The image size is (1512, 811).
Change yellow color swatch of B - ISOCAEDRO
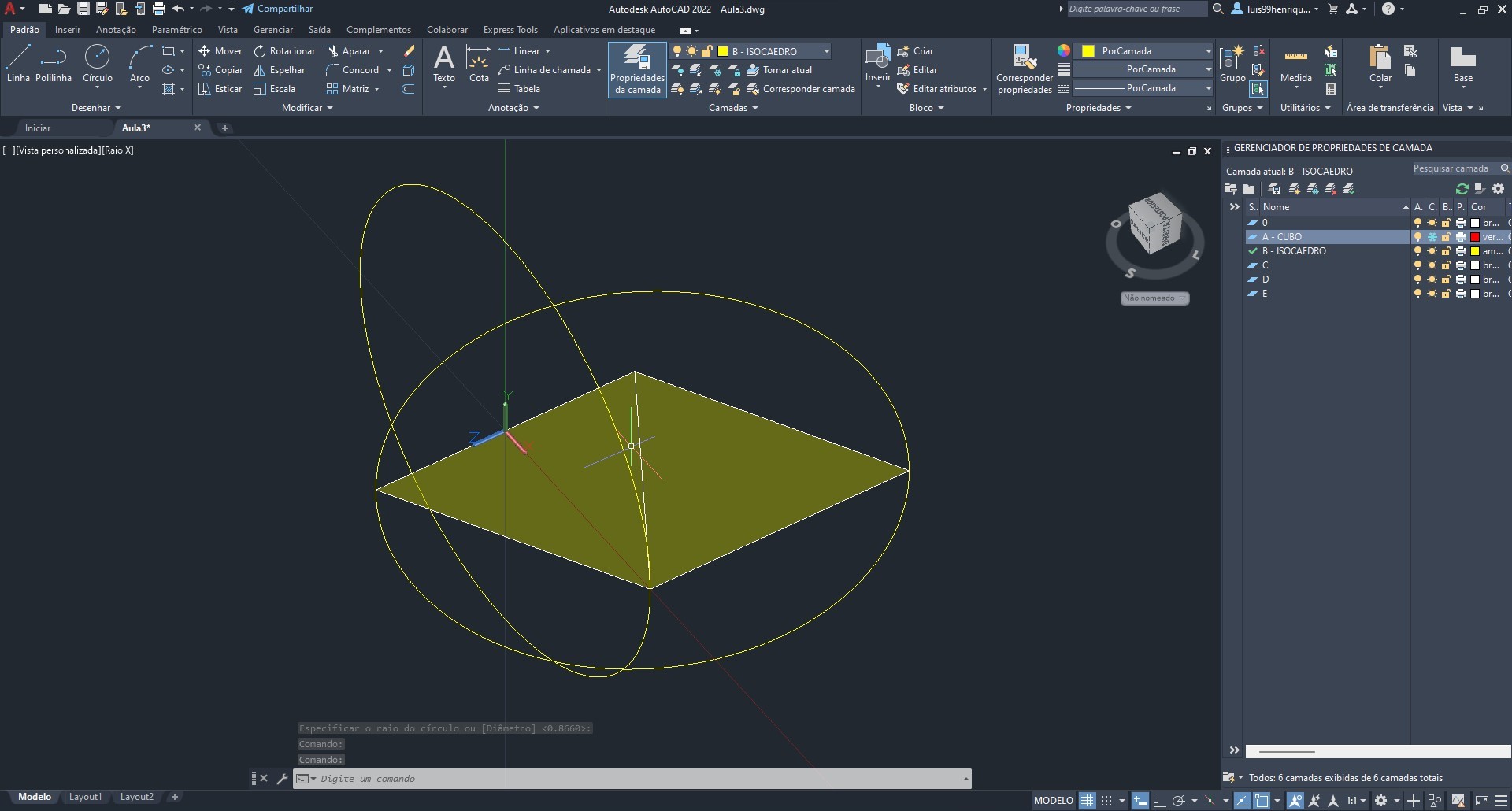1475,251
